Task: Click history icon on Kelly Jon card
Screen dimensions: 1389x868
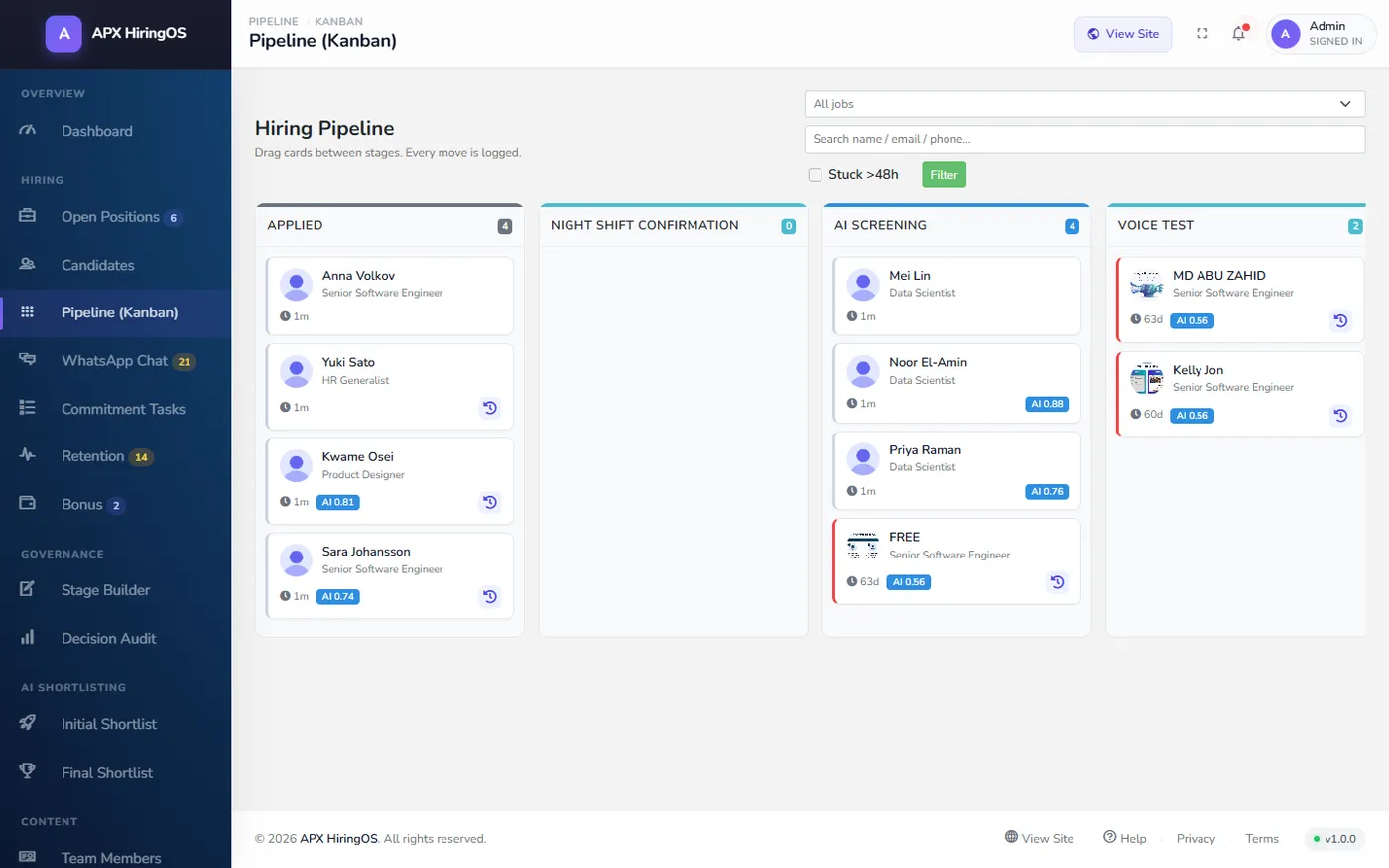Action: click(x=1340, y=416)
